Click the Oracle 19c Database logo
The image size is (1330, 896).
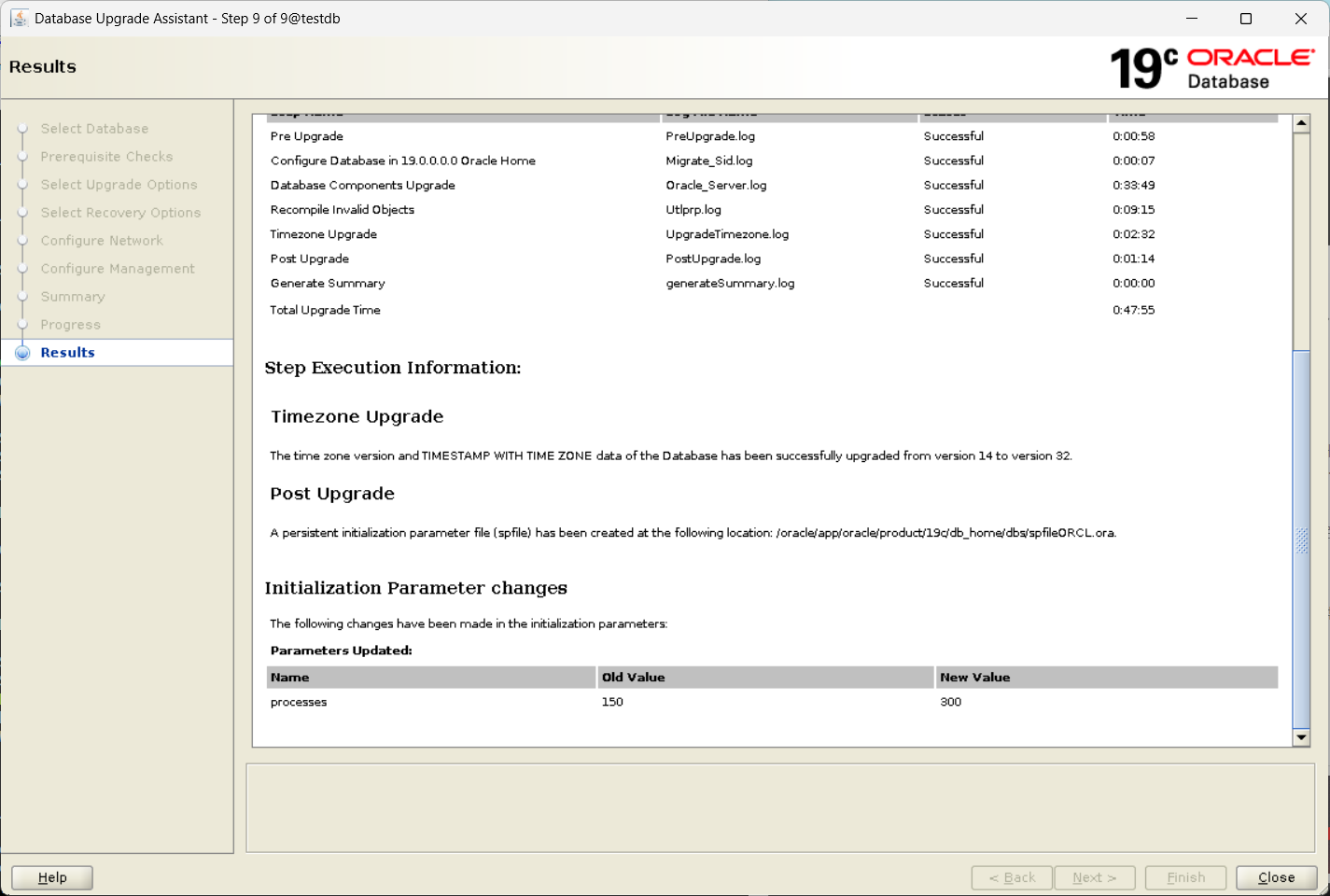1211,68
